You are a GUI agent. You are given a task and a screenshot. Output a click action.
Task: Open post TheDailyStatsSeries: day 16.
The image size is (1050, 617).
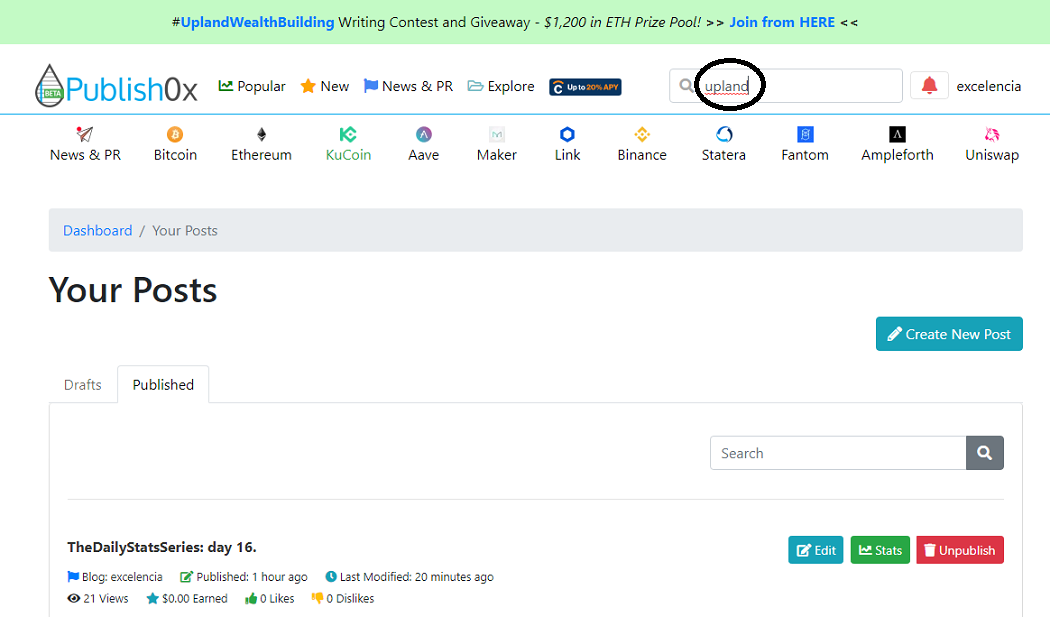tap(161, 547)
